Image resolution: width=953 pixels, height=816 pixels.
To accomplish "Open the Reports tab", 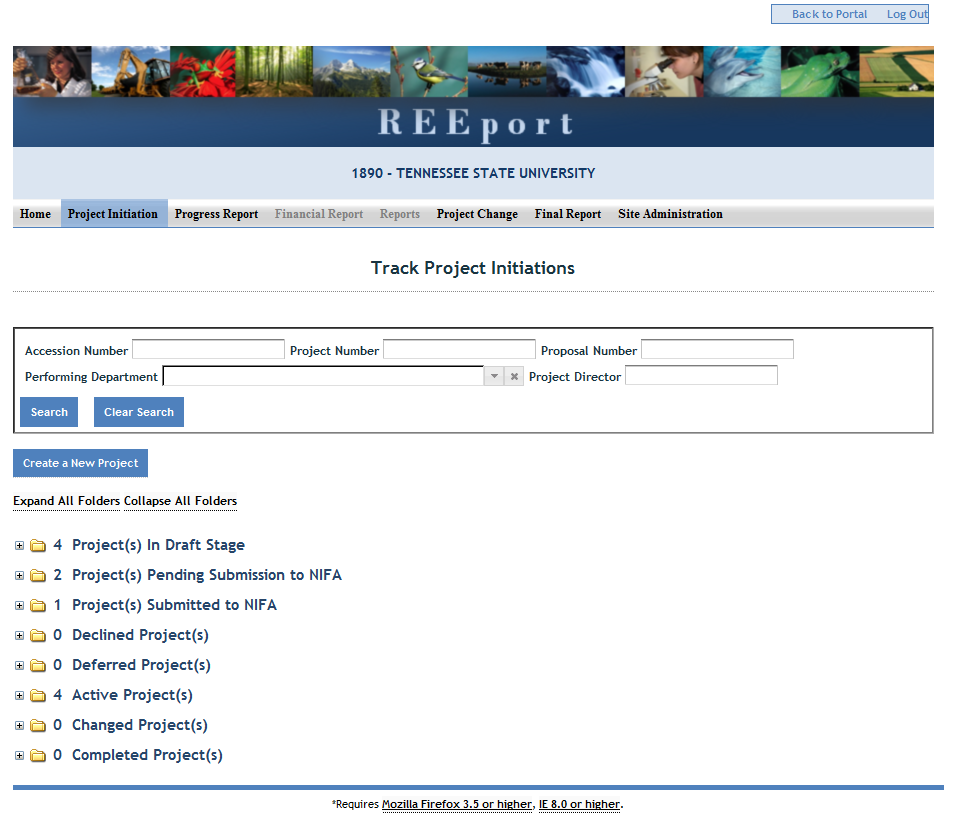I will (400, 214).
